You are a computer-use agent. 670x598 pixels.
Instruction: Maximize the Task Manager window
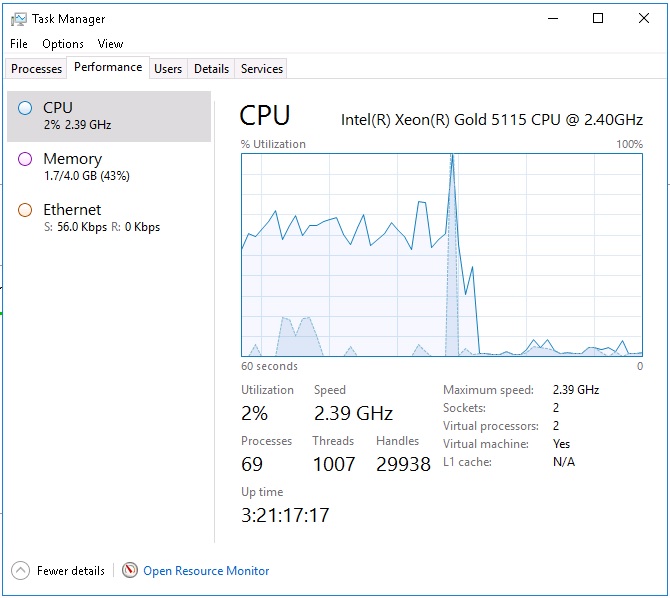coord(598,18)
